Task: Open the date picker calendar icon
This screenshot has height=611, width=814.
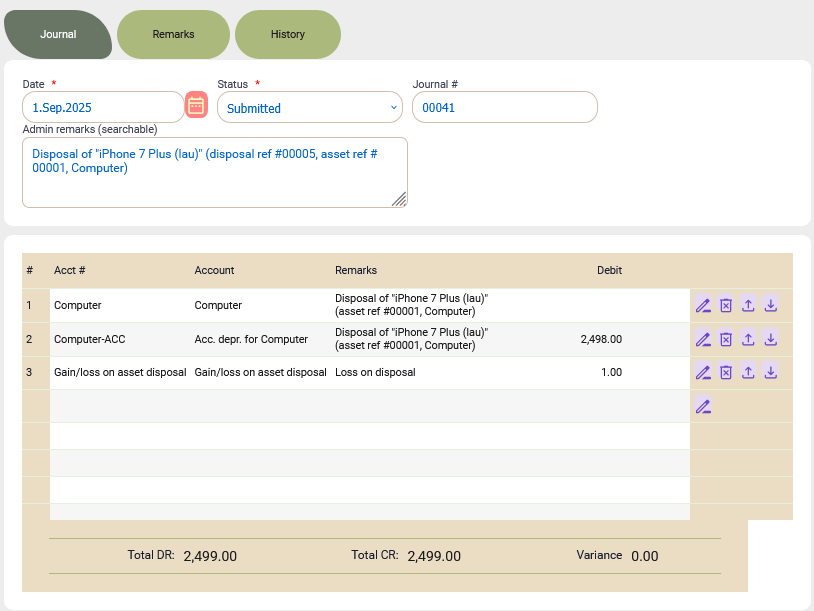Action: click(x=196, y=105)
